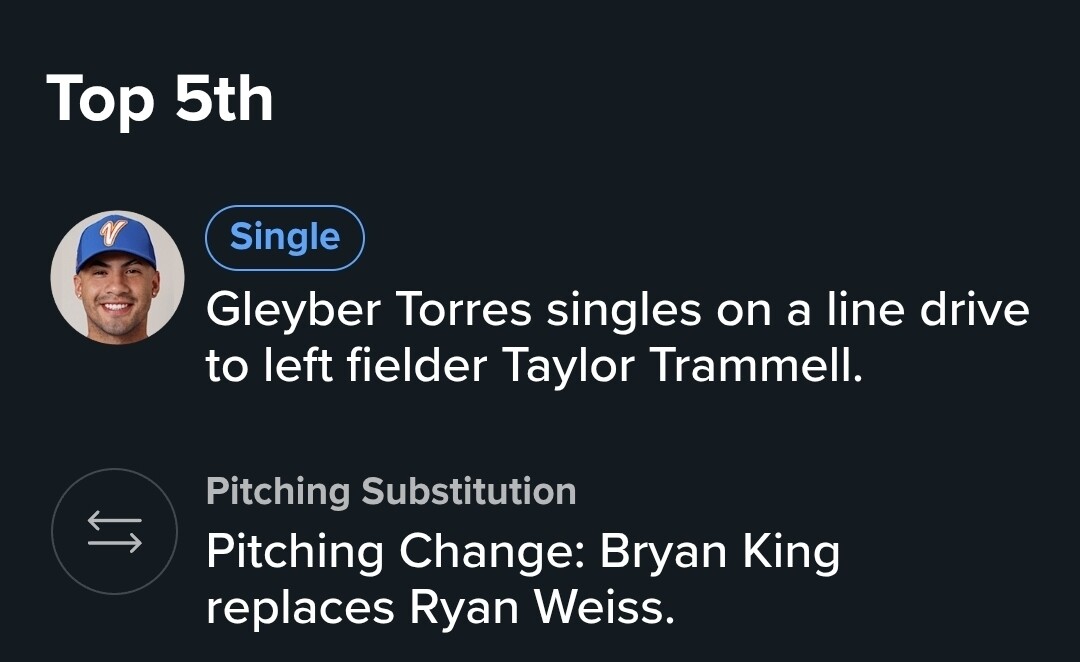Click the word "Top" in the inning heading
The height and width of the screenshot is (662, 1080).
[x=101, y=98]
